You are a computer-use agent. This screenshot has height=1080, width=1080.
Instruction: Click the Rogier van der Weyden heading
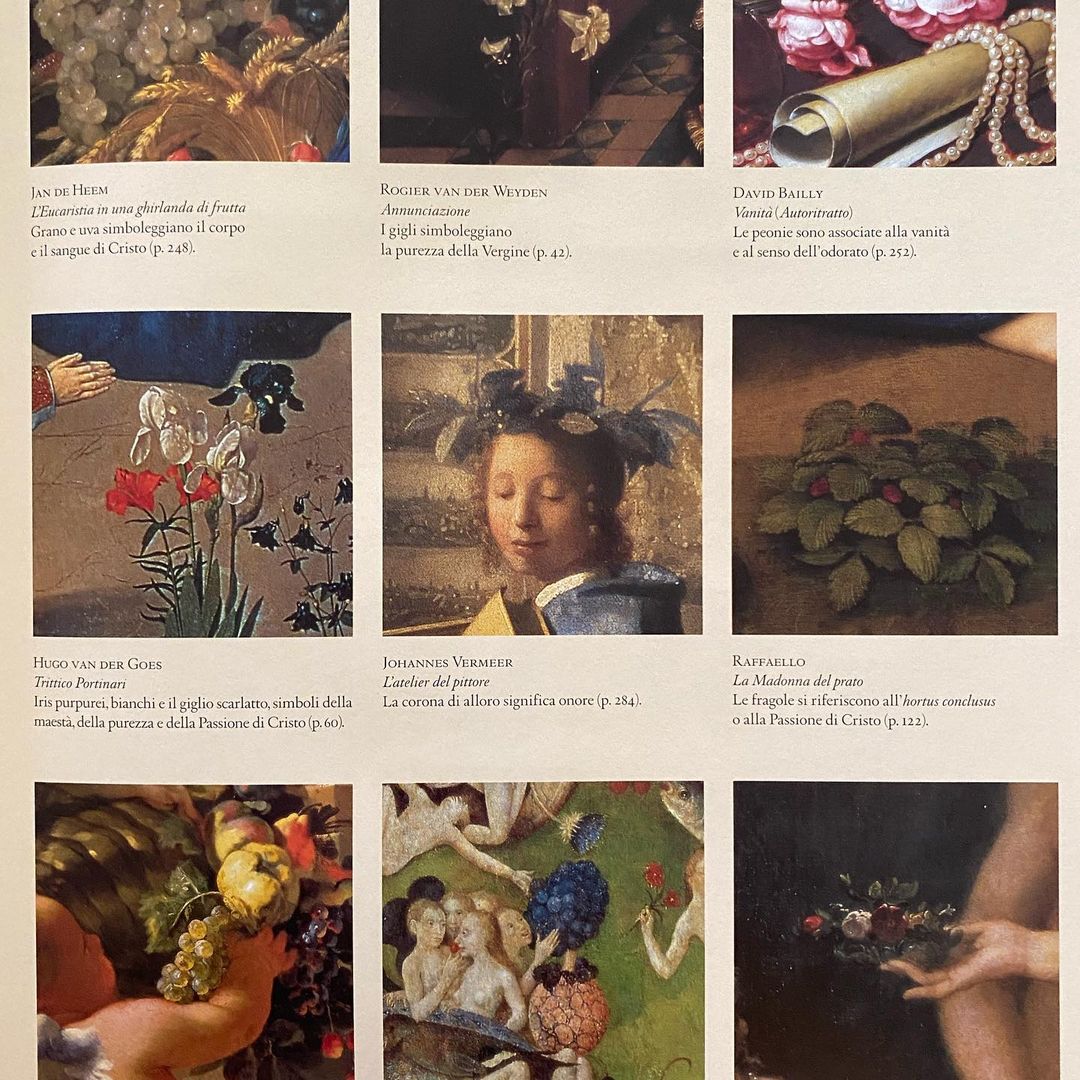pos(464,191)
